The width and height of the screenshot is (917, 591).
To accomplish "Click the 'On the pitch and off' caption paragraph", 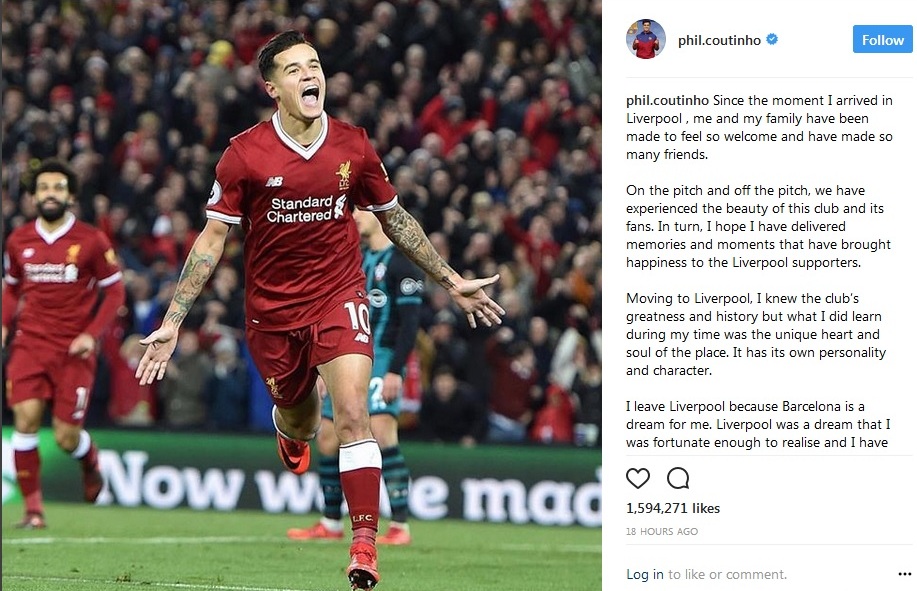I will point(758,226).
